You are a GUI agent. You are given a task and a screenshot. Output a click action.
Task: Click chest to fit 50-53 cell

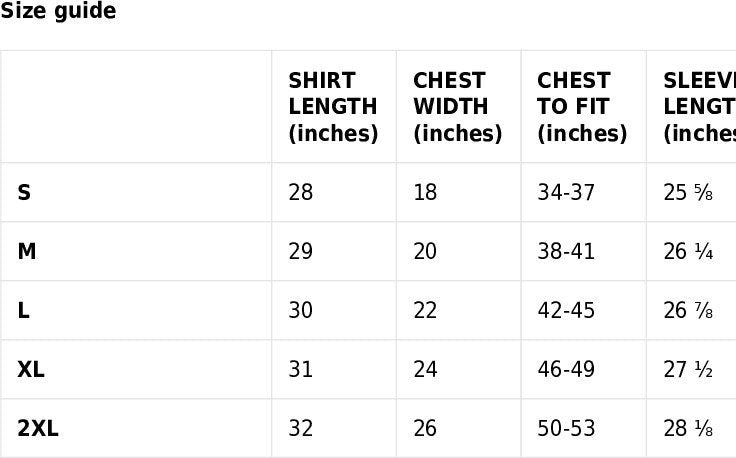pyautogui.click(x=566, y=428)
